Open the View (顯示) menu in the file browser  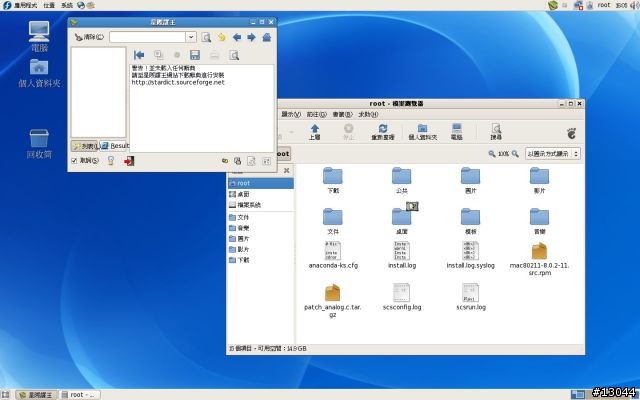pos(291,114)
